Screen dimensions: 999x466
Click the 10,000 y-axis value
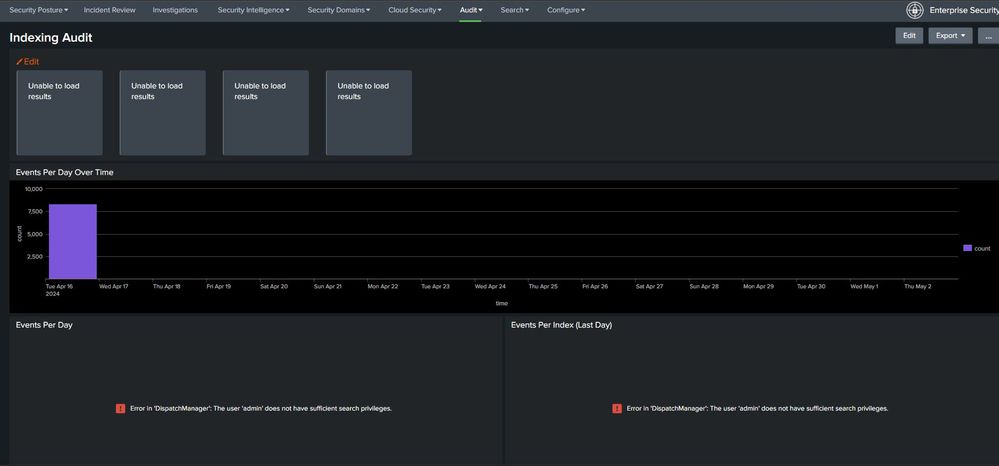tap(33, 189)
